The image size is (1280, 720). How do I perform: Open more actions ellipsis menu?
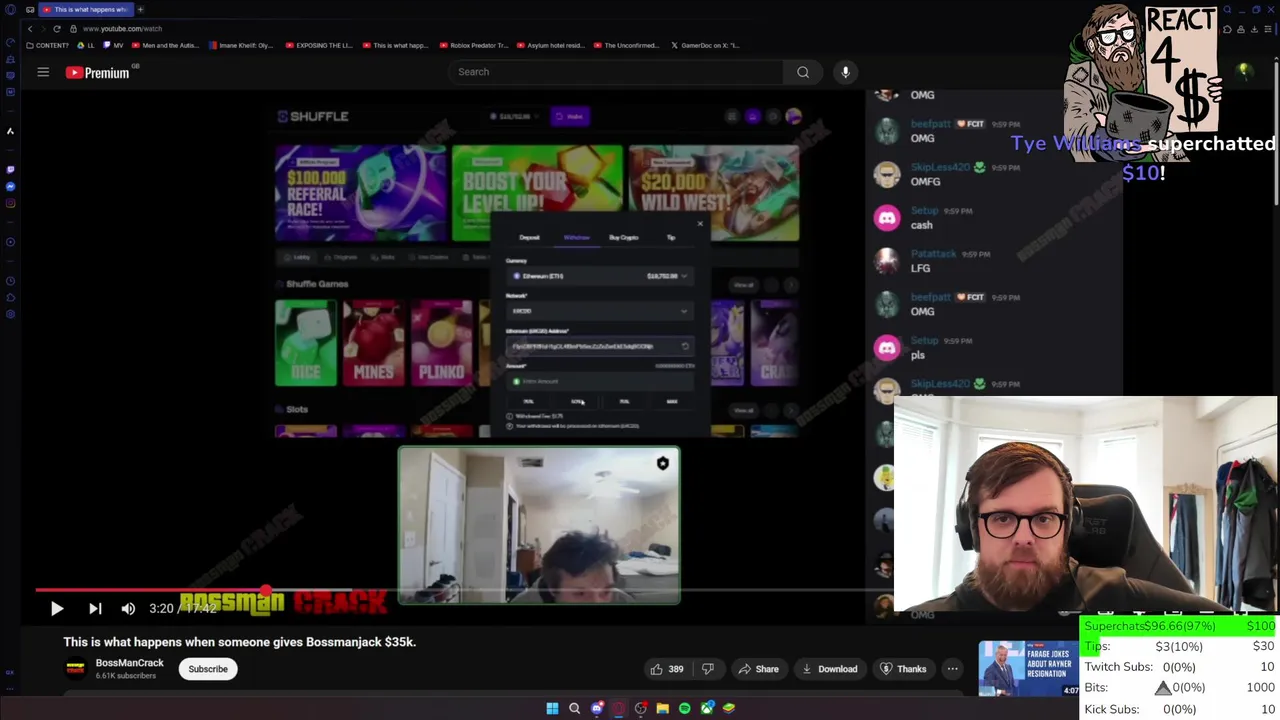[952, 669]
